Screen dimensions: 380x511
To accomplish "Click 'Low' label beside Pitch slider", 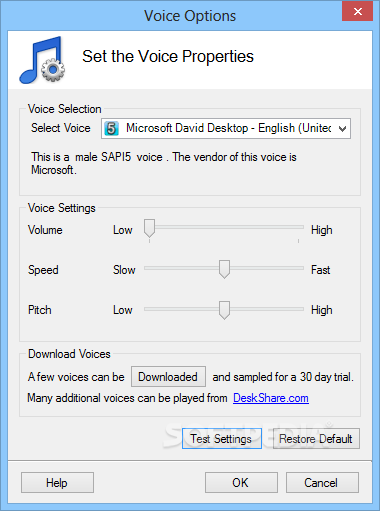I will pyautogui.click(x=123, y=310).
